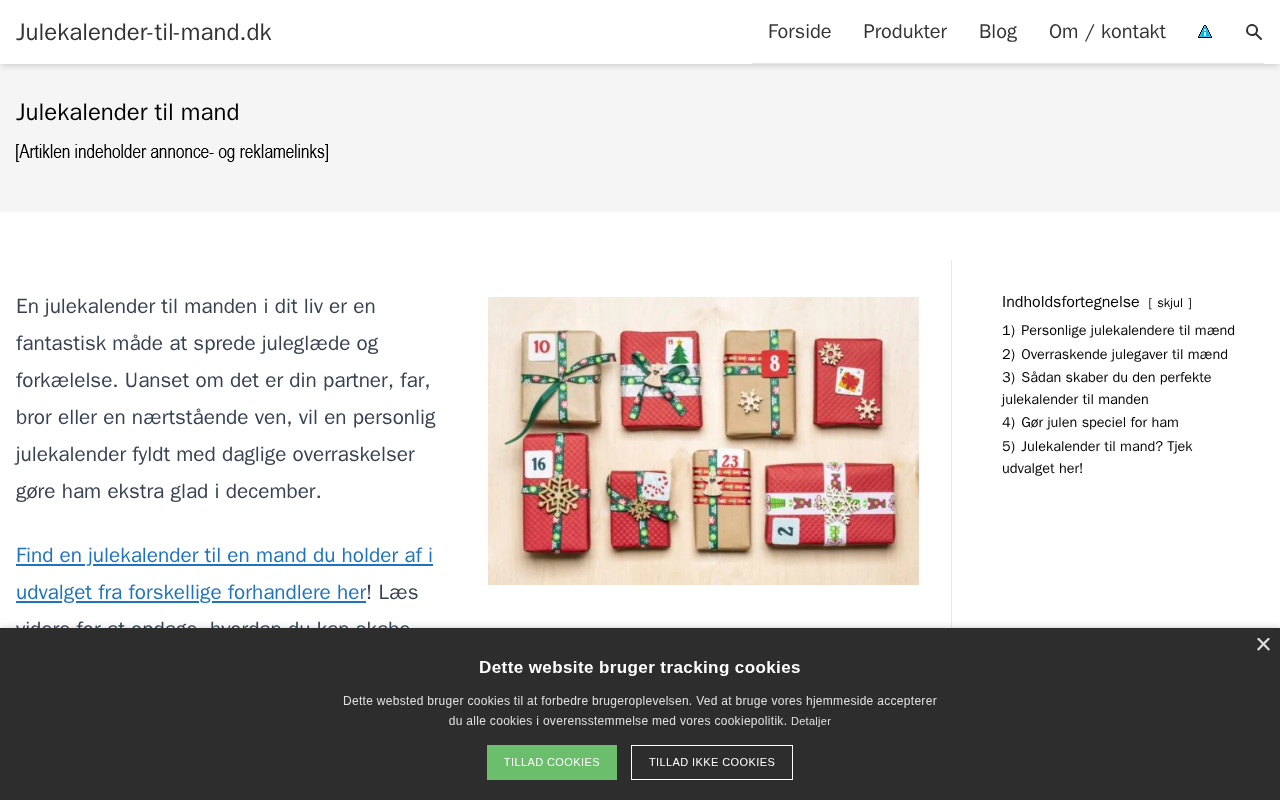The height and width of the screenshot is (800, 1280).
Task: Follow the Find en julekalender article link
Action: (224, 574)
